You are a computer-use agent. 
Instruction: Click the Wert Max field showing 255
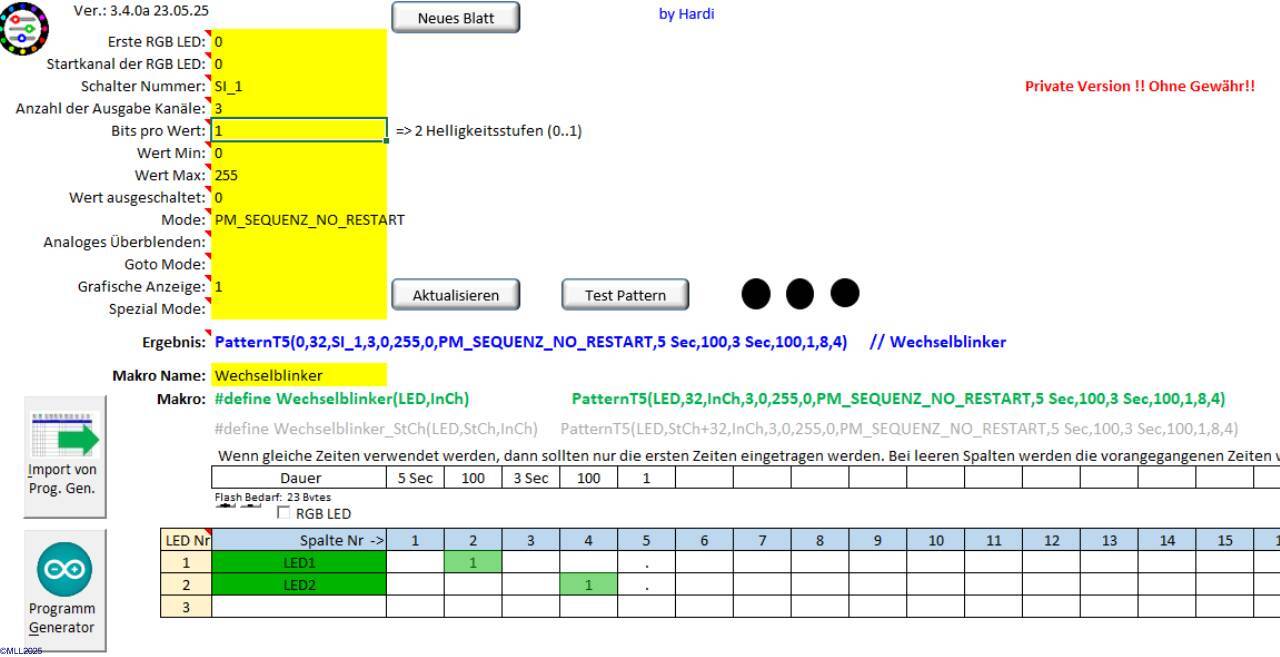[298, 175]
